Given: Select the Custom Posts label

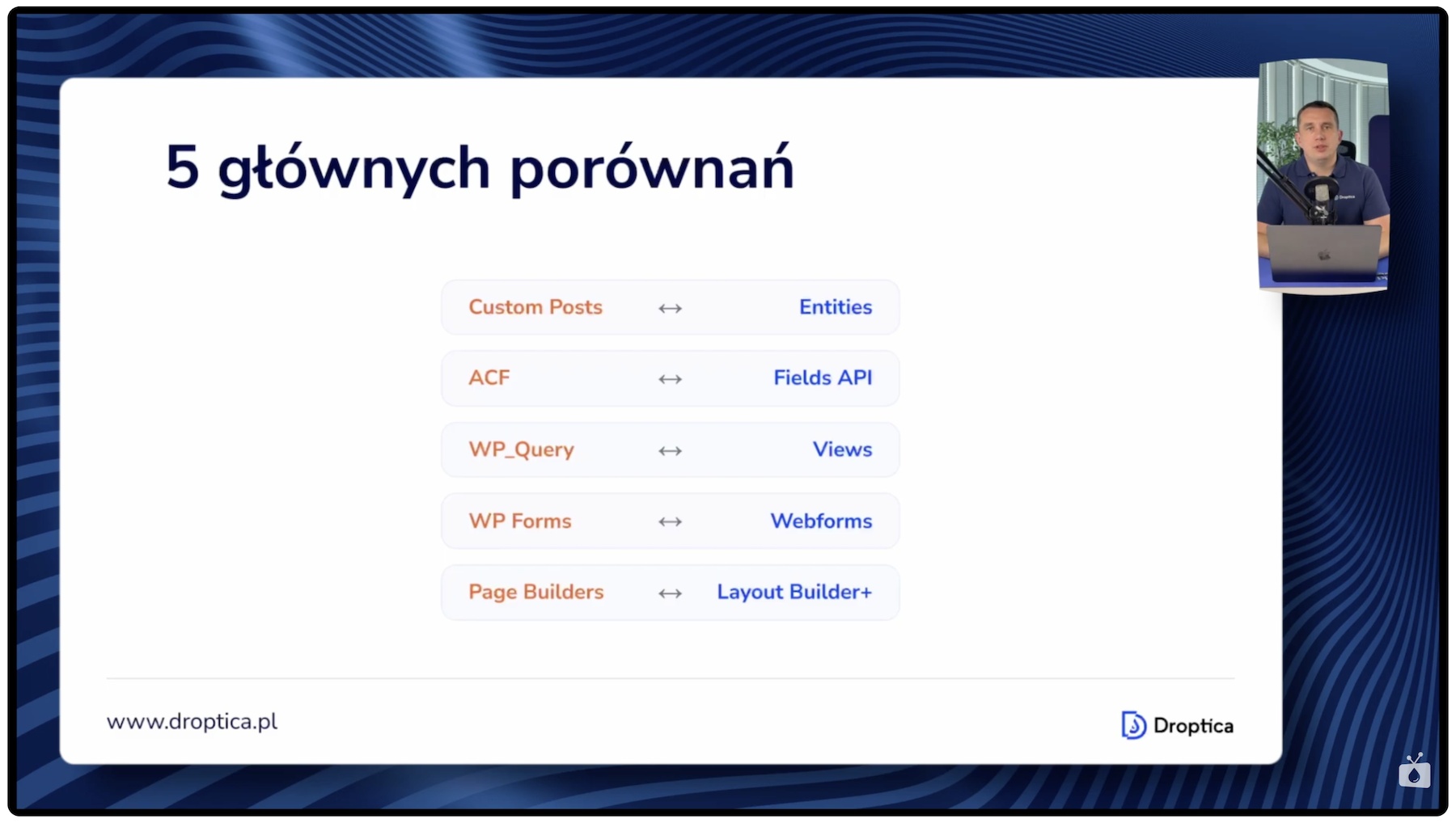Looking at the screenshot, I should 535,307.
